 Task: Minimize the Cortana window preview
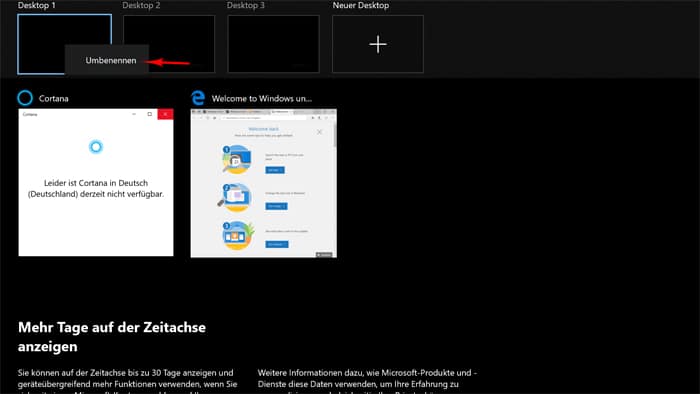pyautogui.click(x=134, y=114)
